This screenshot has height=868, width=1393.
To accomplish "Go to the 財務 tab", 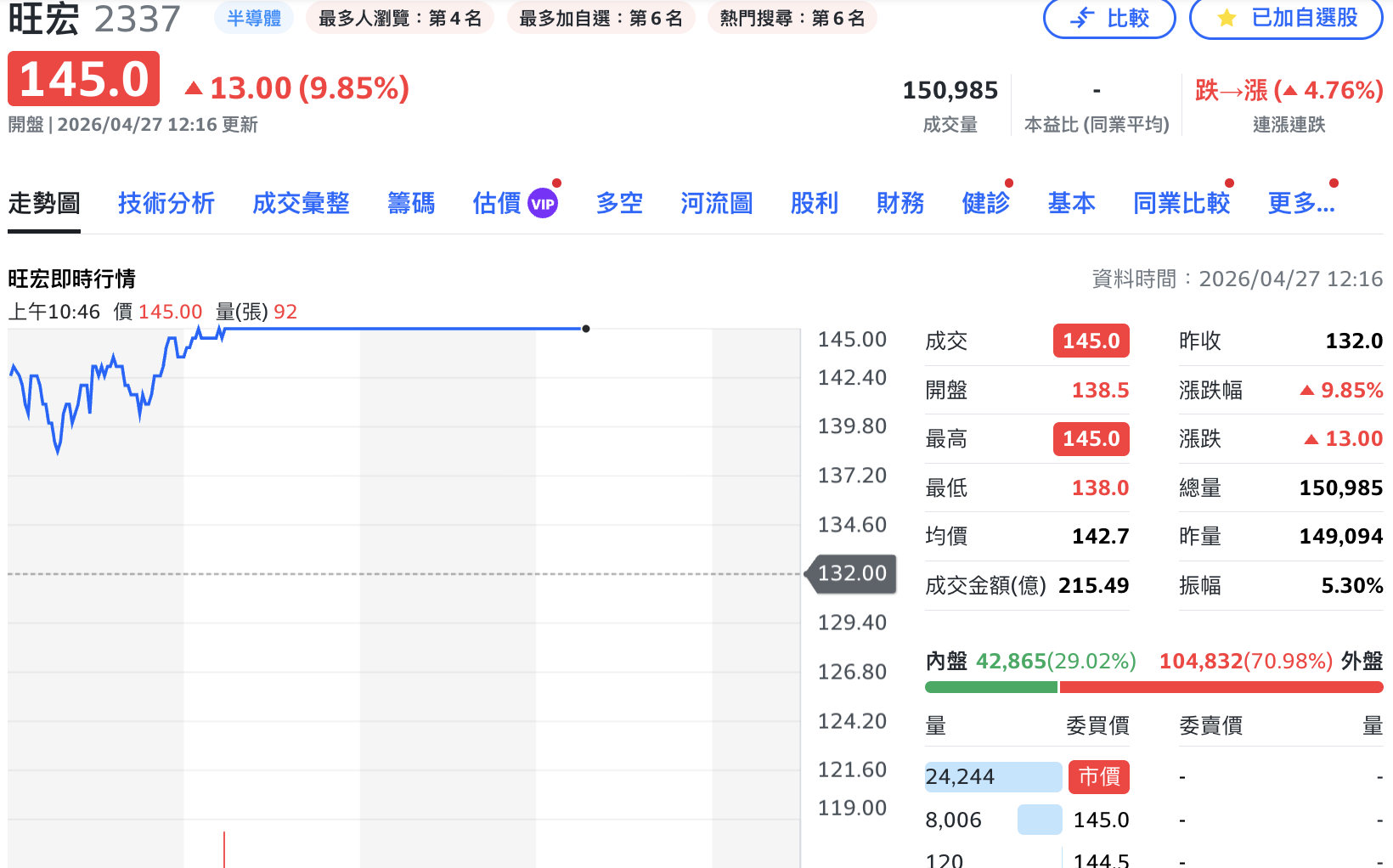I will click(900, 204).
